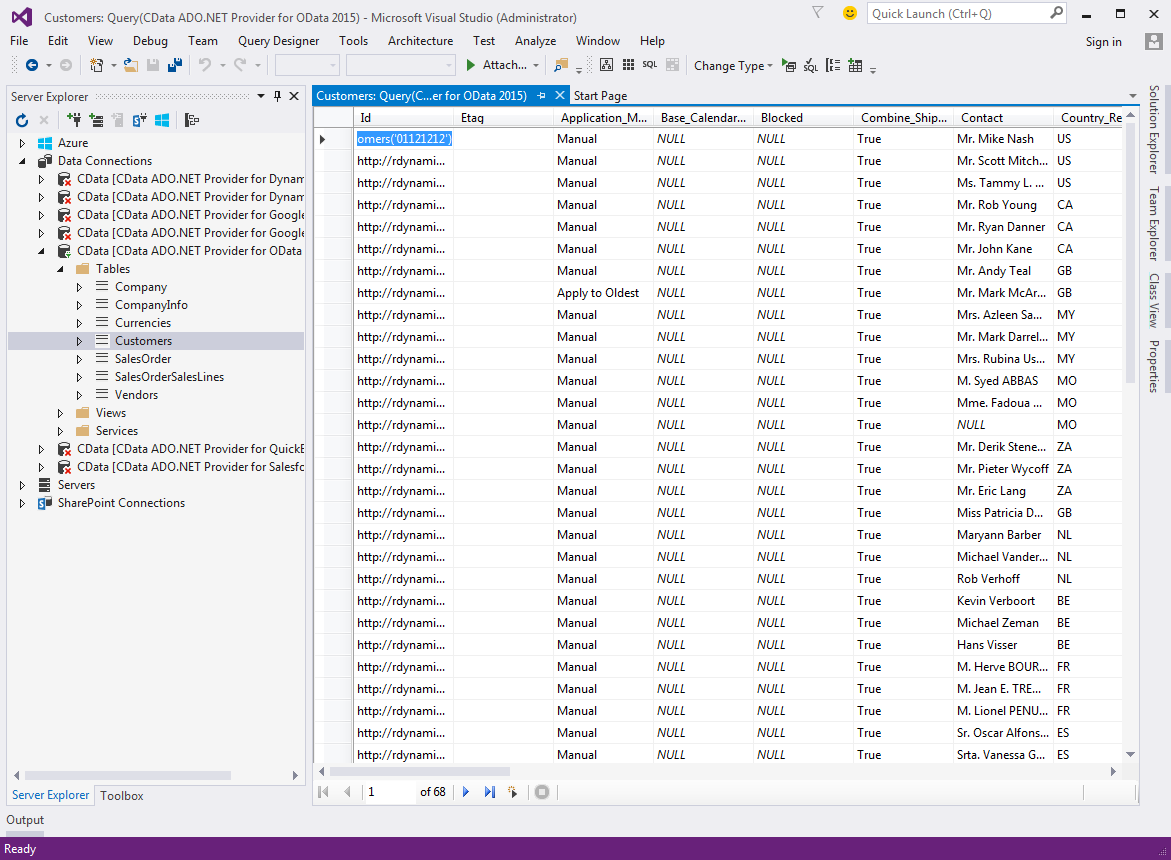The image size is (1171, 860).
Task: Go to next record in navigator
Action: click(x=466, y=792)
